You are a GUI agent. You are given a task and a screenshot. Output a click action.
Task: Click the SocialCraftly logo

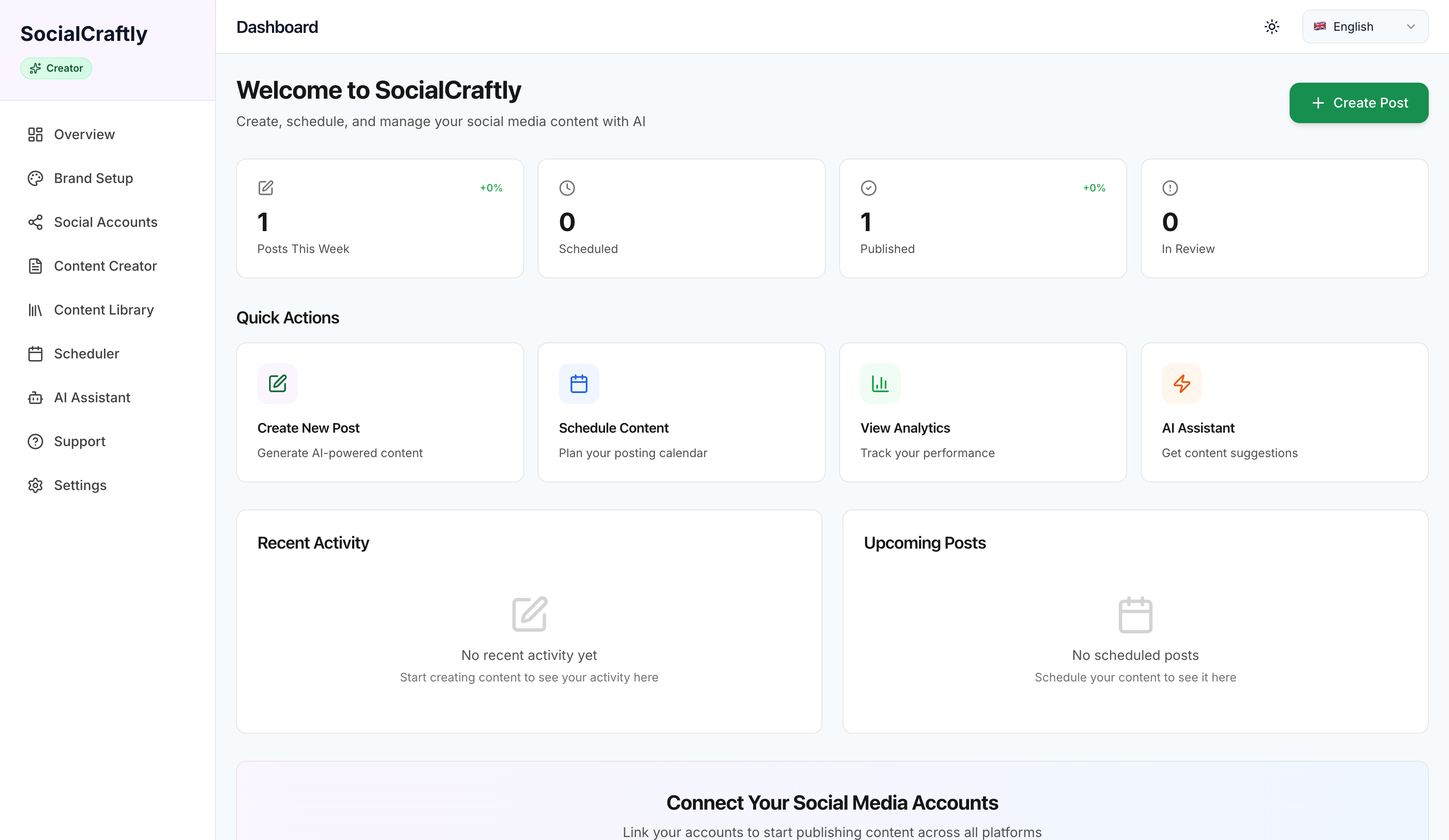[84, 33]
